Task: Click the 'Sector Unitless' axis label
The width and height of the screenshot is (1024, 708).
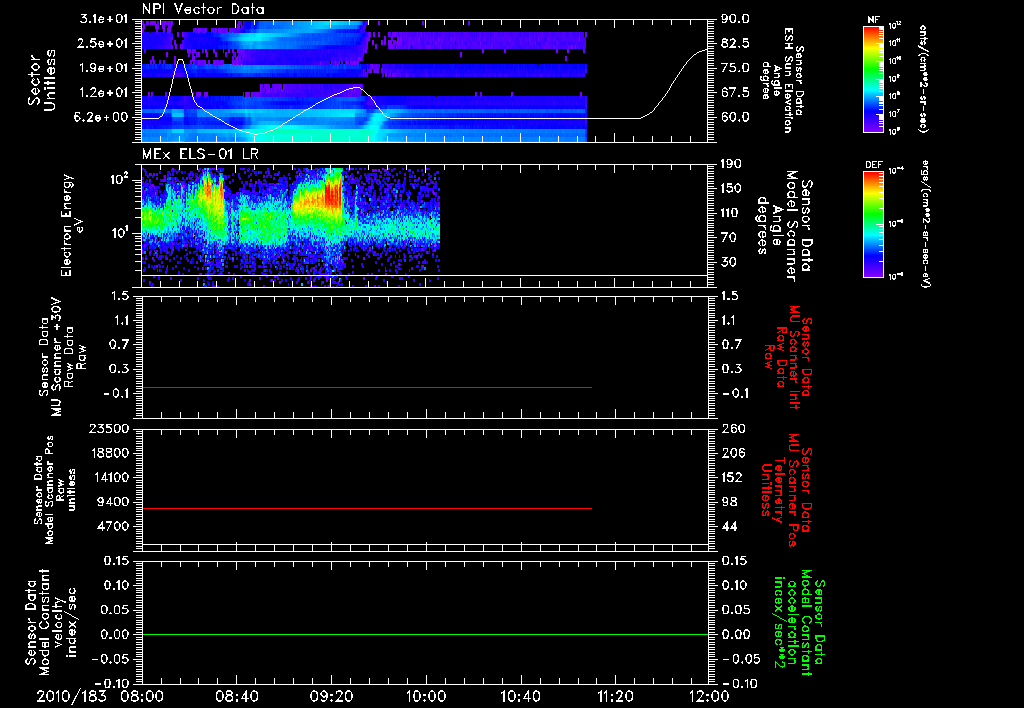Action: coord(42,80)
